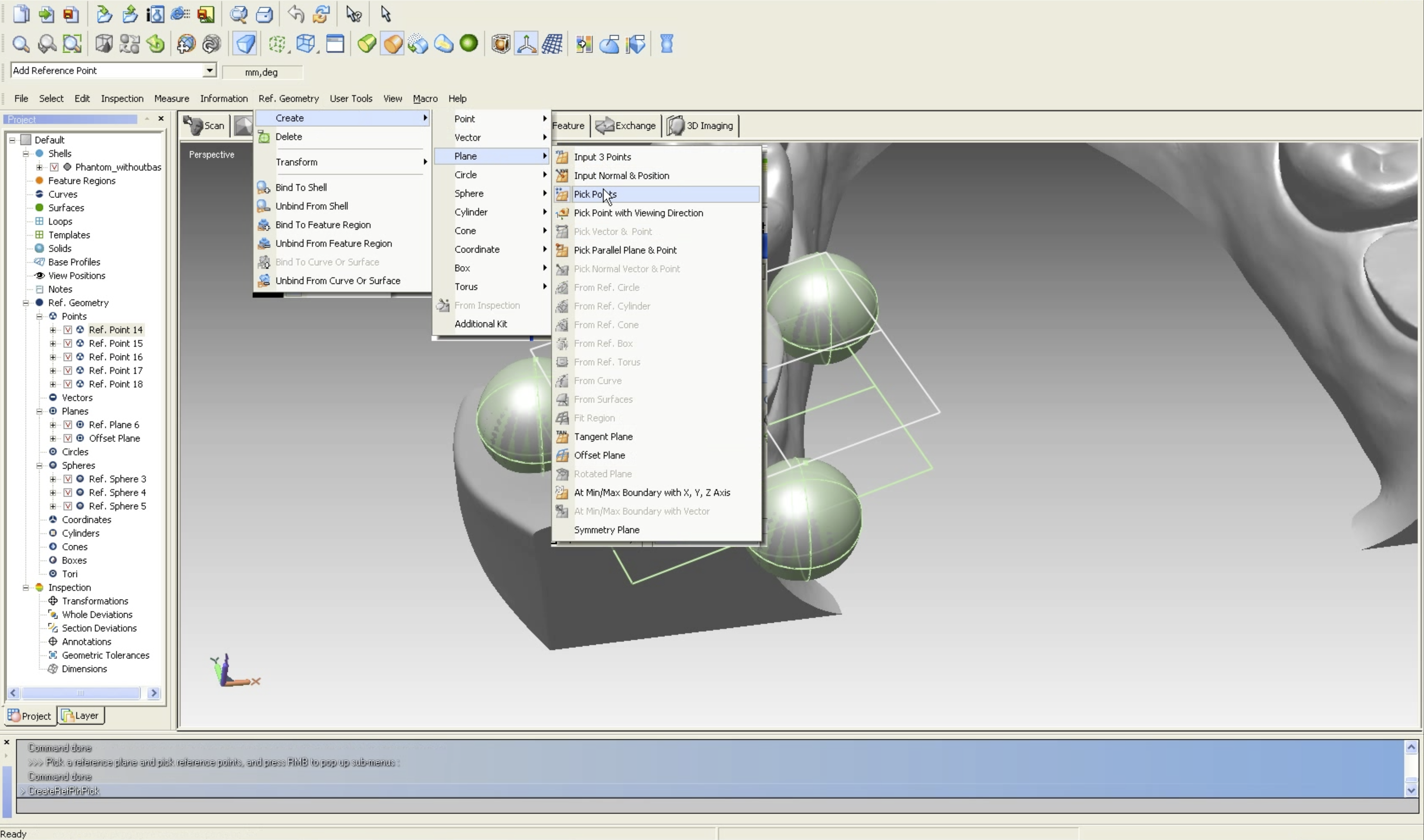Open the Sphere submenu entry
Screen dimensions: 1424x840
click(469, 193)
